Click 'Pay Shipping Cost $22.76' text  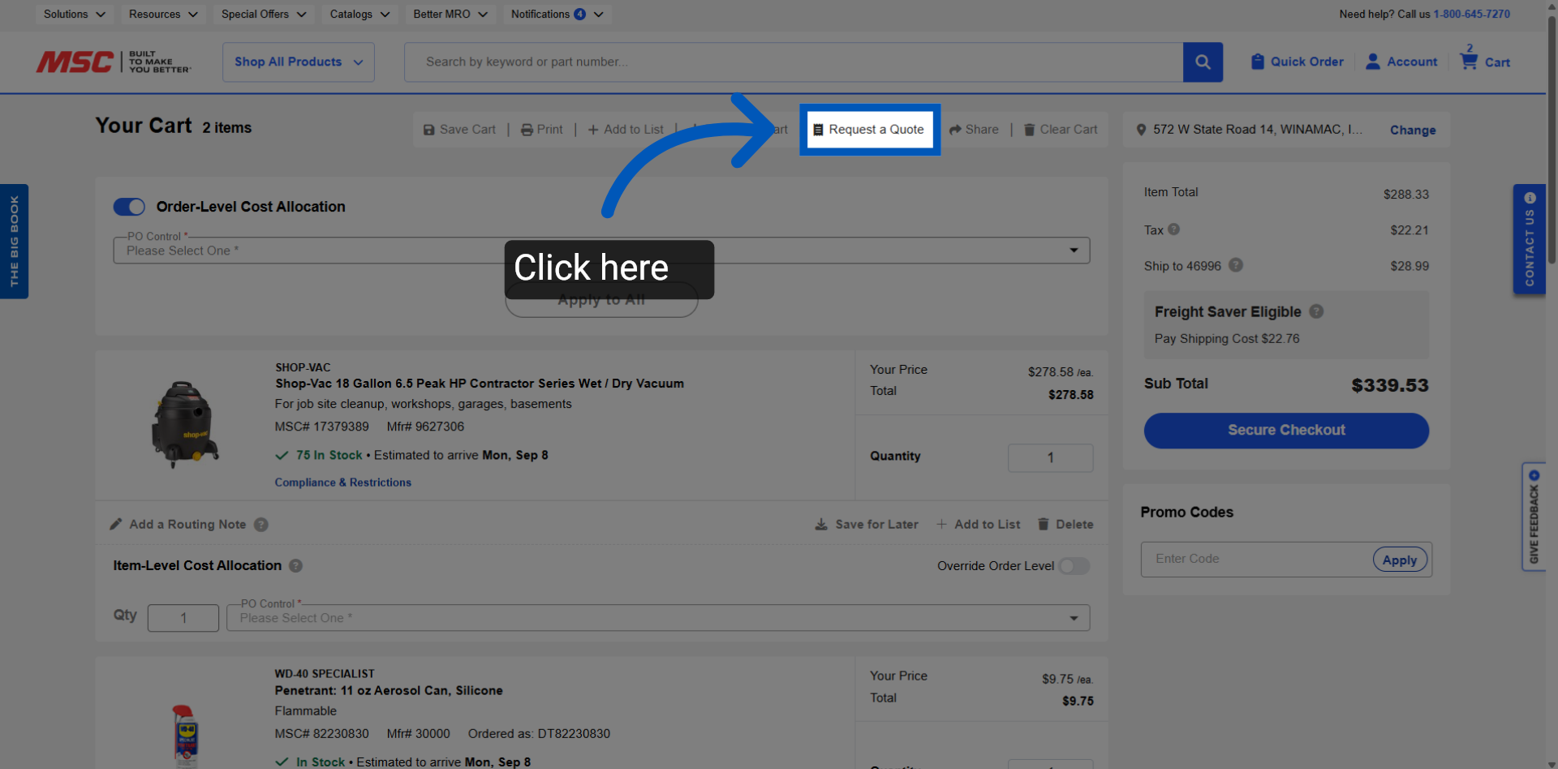[x=1227, y=338]
